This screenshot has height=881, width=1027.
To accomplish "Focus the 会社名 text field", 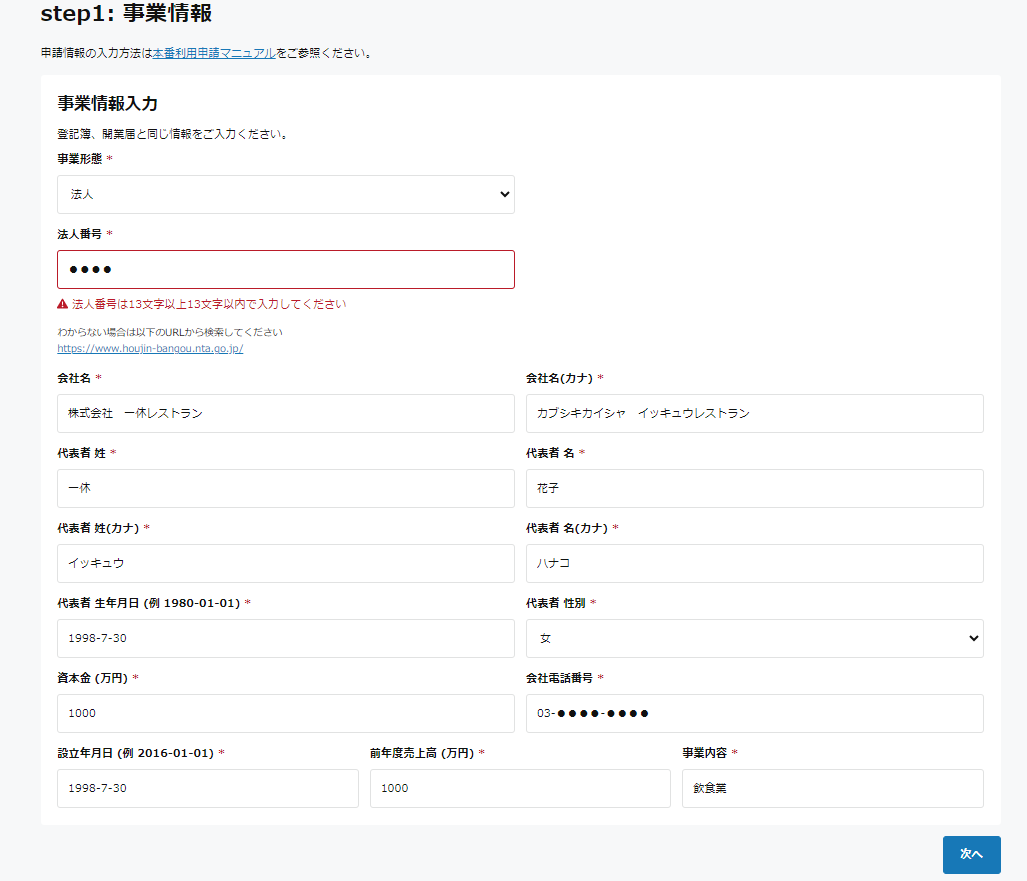I will click(x=285, y=413).
